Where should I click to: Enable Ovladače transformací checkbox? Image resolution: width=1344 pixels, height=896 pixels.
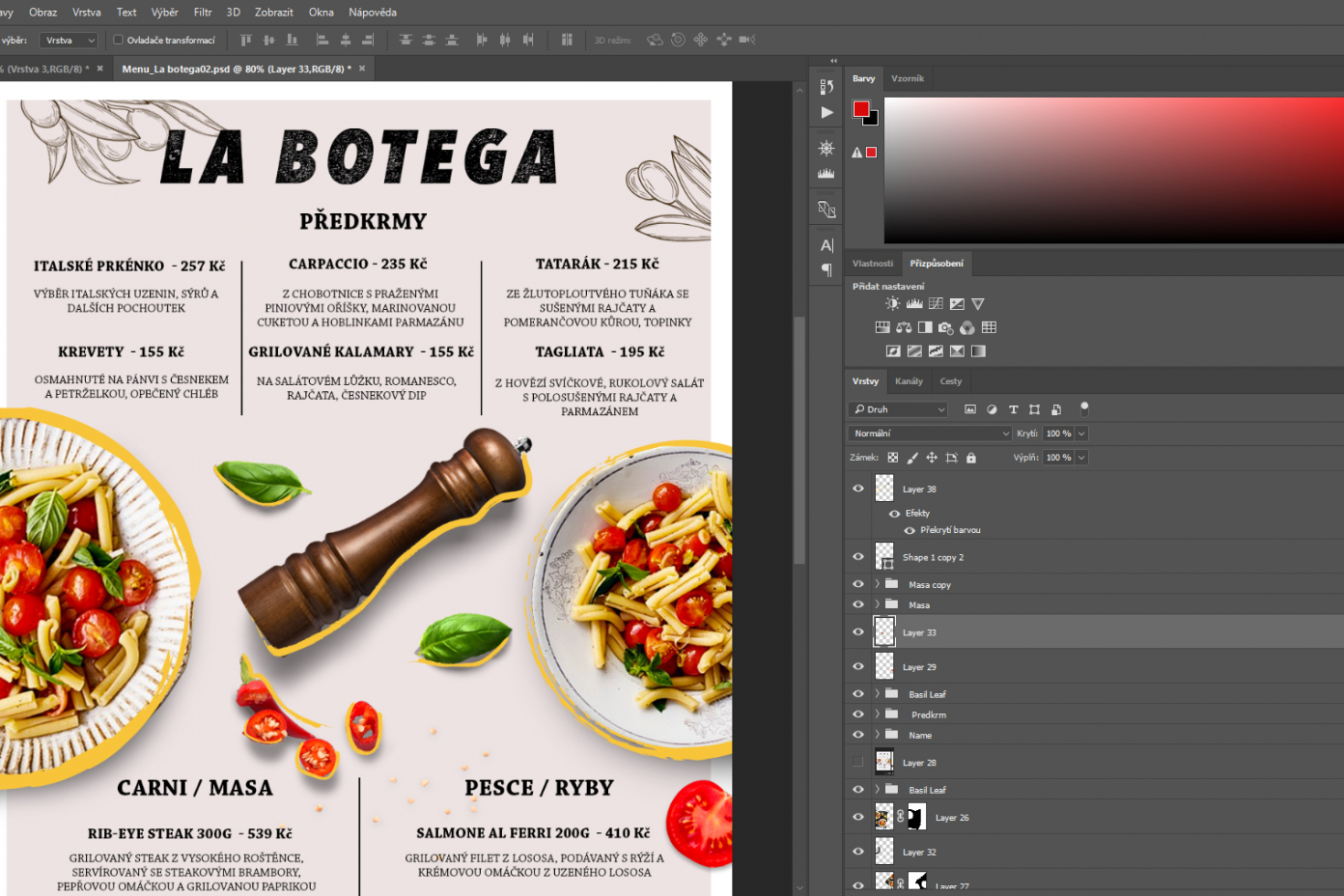(119, 41)
